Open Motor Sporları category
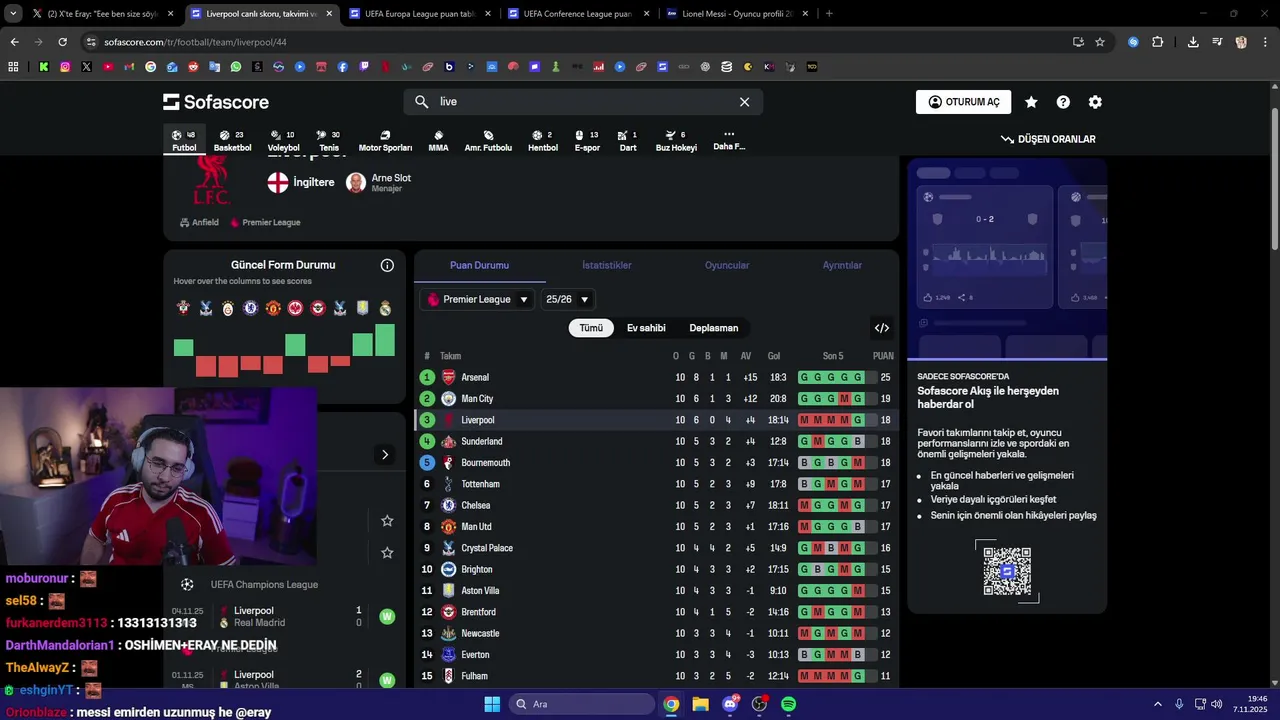Screen dimensions: 1280x720 click(385, 140)
